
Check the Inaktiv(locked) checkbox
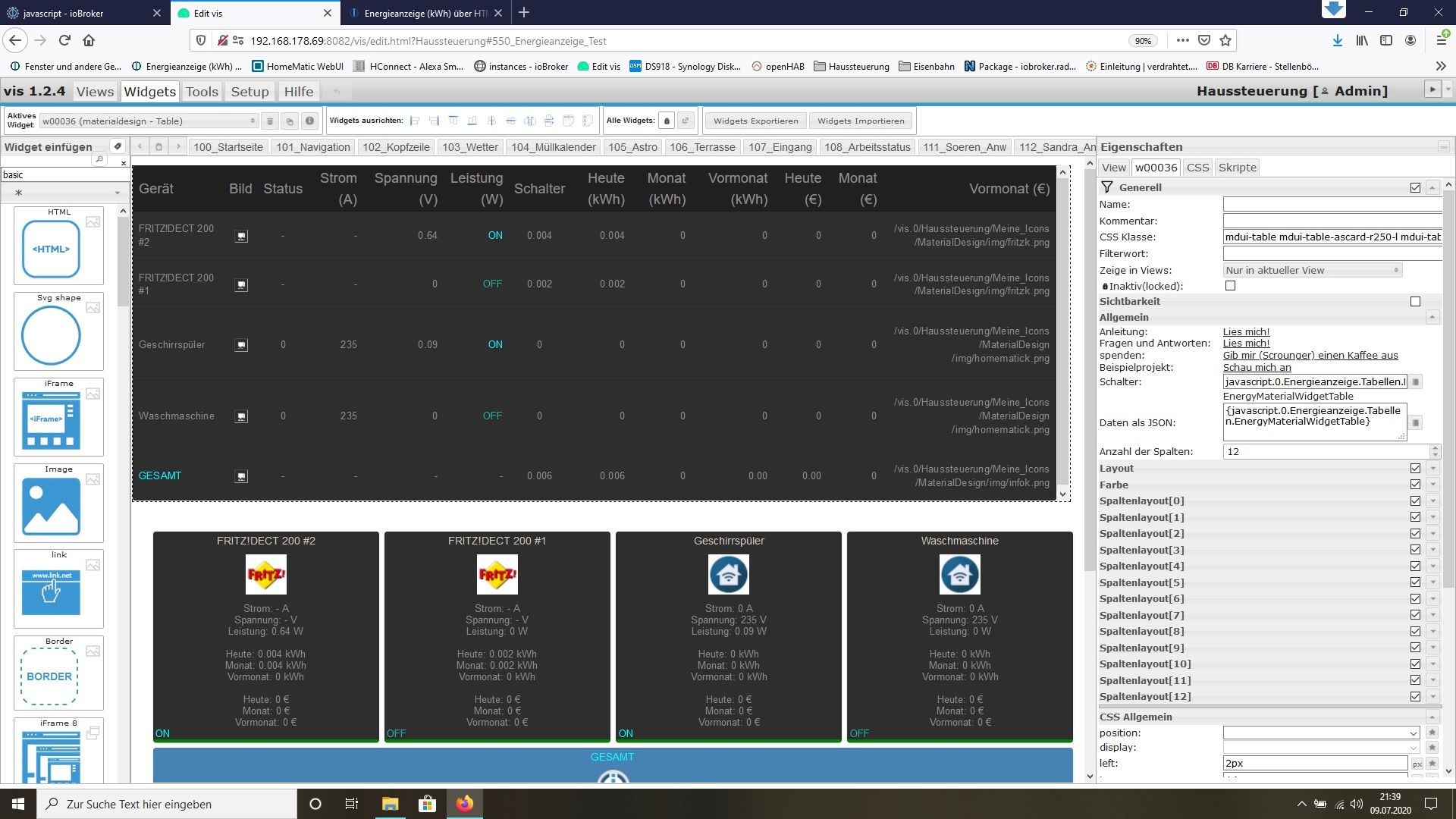[x=1230, y=286]
